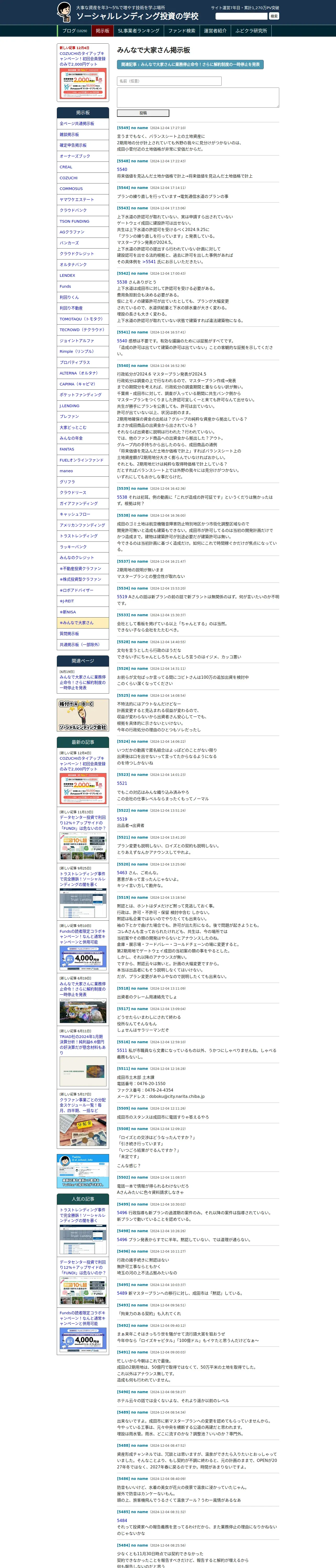The height and width of the screenshot is (1568, 336).
Task: Click the comment textarea above 投稿 button
Action: tap(198, 97)
